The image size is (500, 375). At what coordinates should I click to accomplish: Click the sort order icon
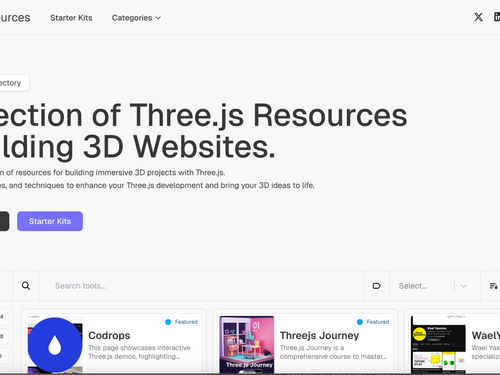(x=494, y=286)
